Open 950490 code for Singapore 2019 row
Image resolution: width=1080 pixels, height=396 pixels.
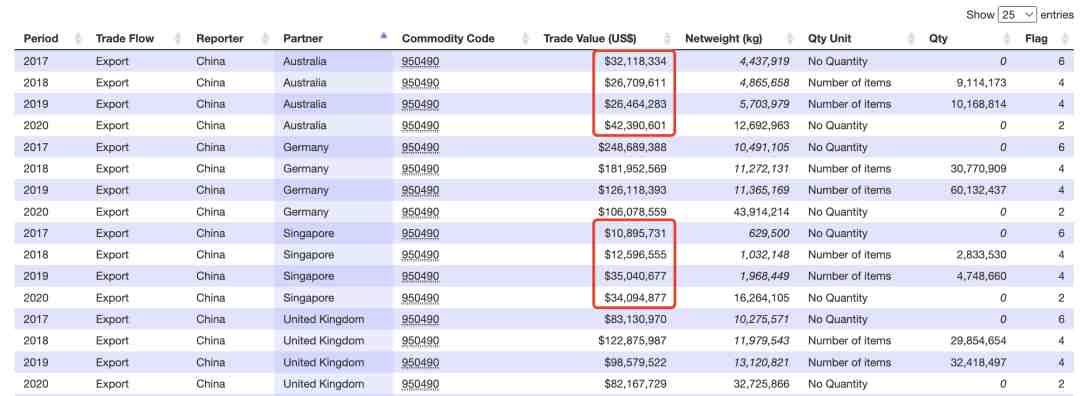(x=420, y=276)
